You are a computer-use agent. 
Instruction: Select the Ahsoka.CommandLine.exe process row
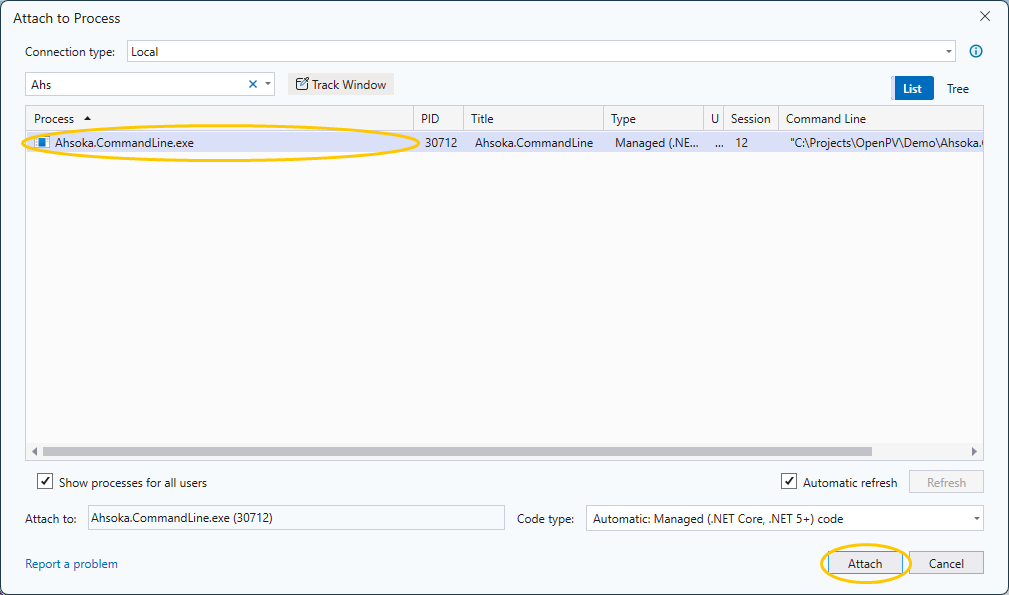pos(504,143)
